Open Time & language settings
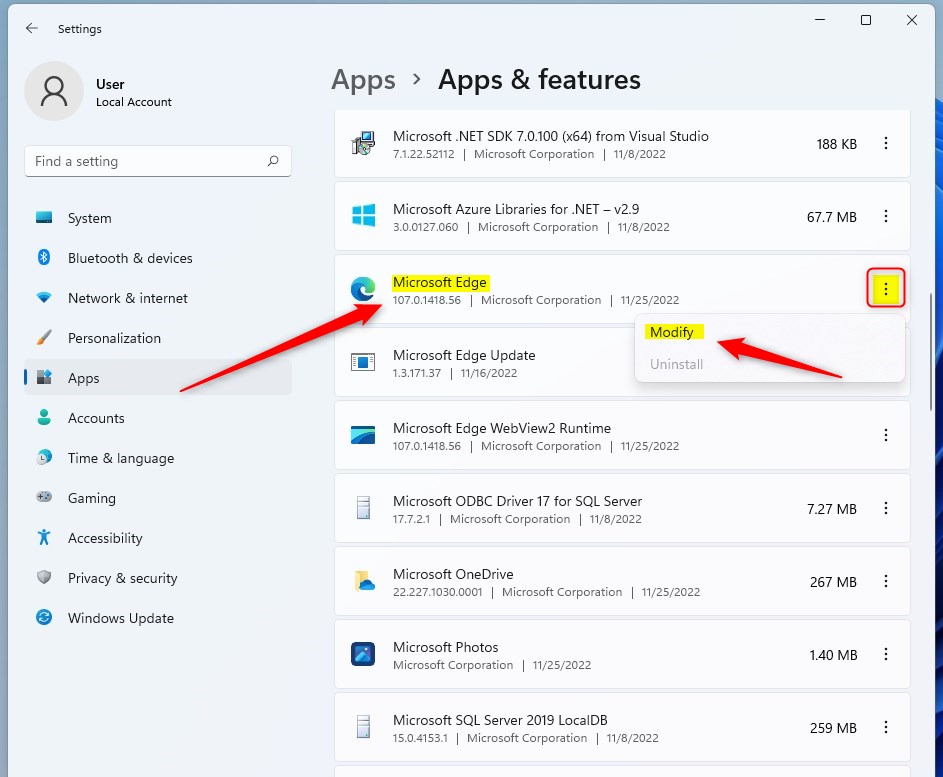This screenshot has width=943, height=777. click(x=119, y=458)
